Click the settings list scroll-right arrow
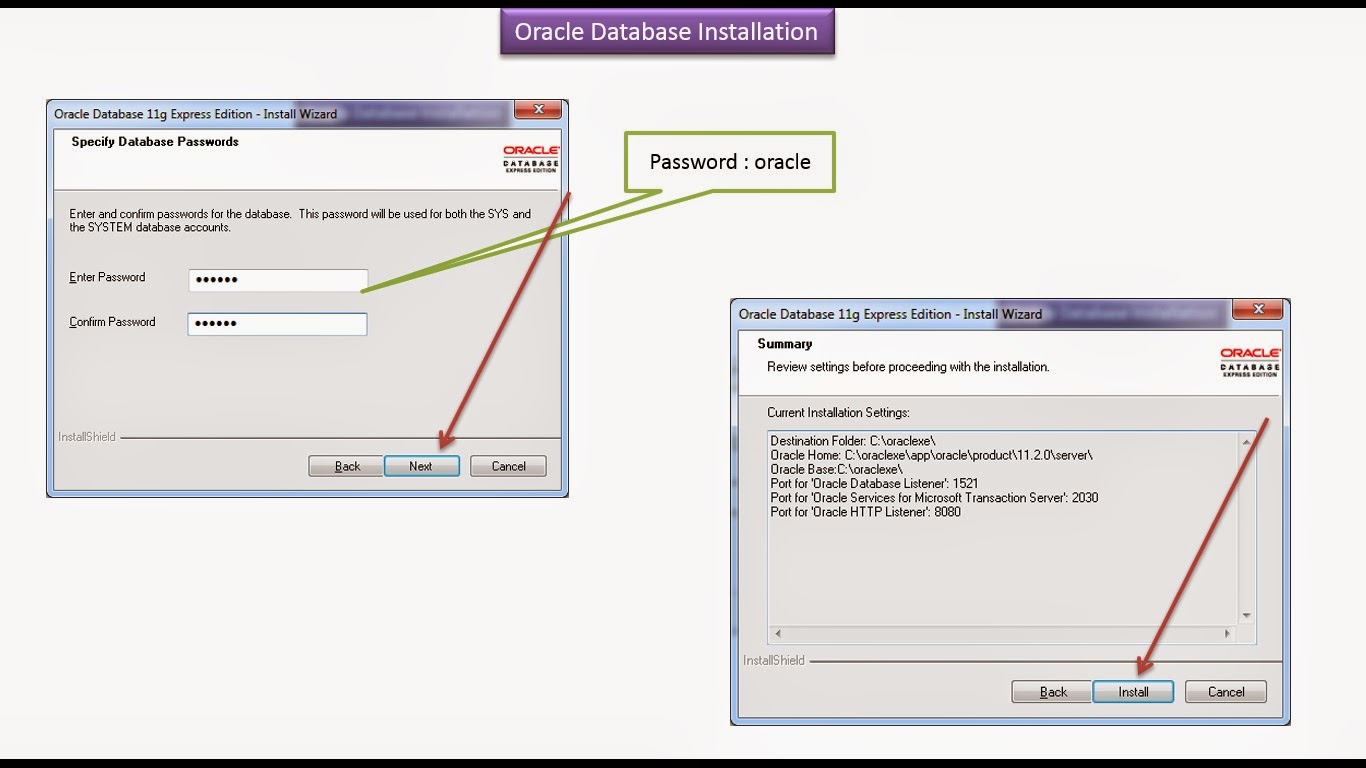Viewport: 1366px width, 768px height. tap(1228, 634)
